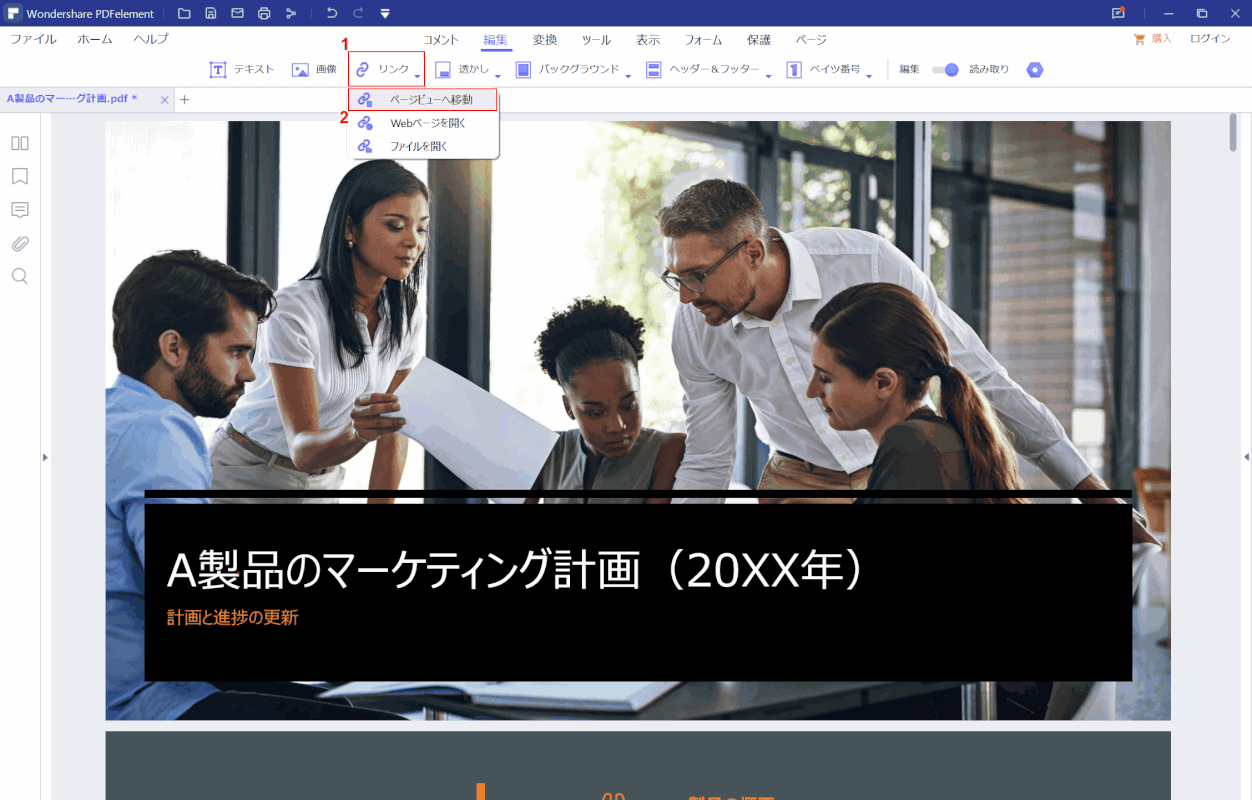
Task: Click the 購入 cart link
Action: tap(1152, 39)
